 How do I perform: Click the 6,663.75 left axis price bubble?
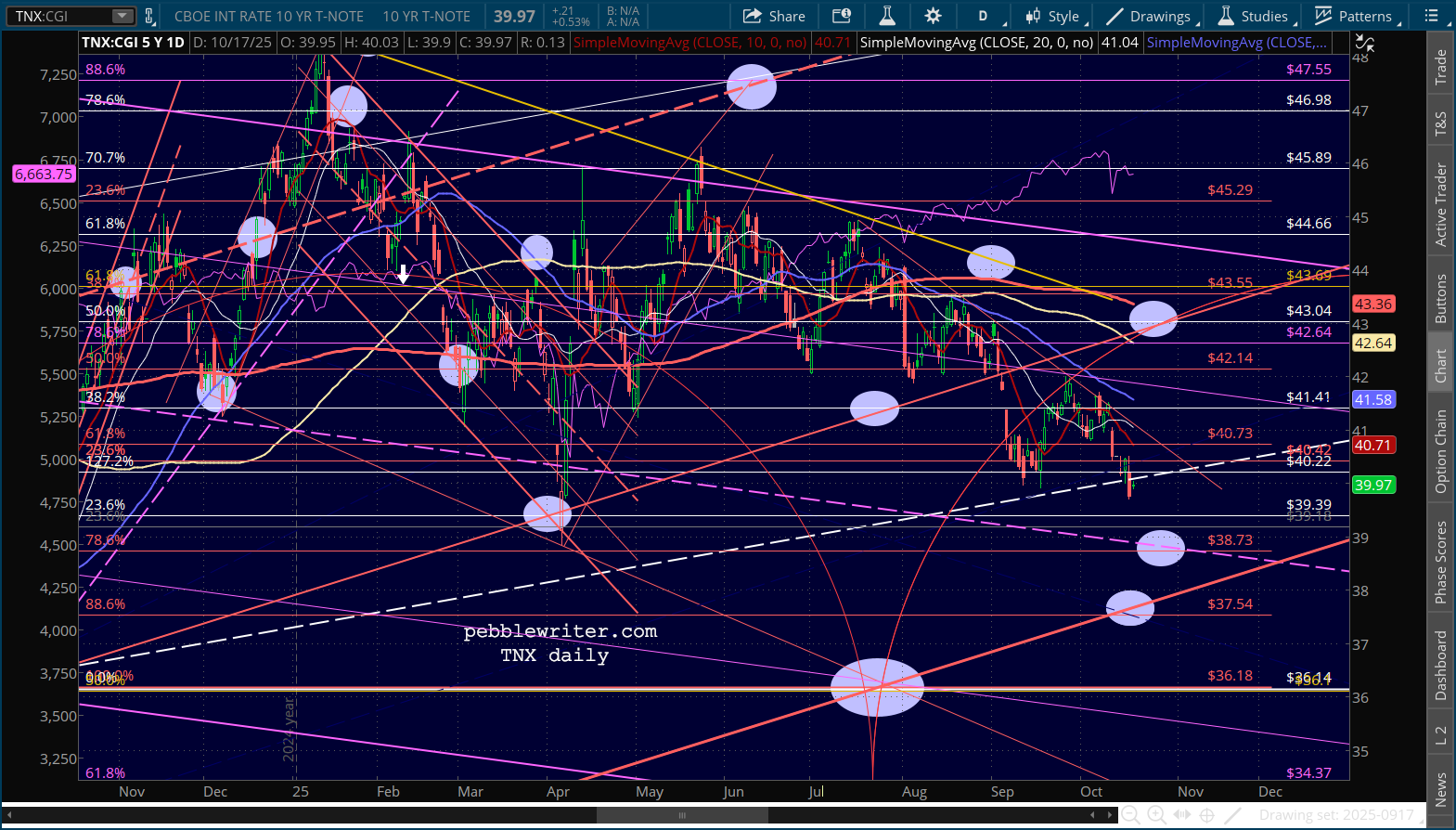44,174
